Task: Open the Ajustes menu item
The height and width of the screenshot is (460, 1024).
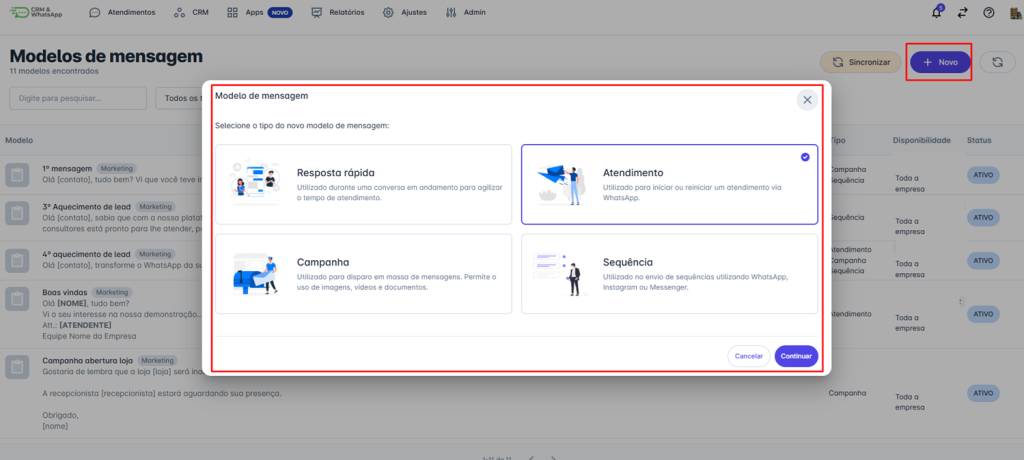Action: pyautogui.click(x=404, y=12)
